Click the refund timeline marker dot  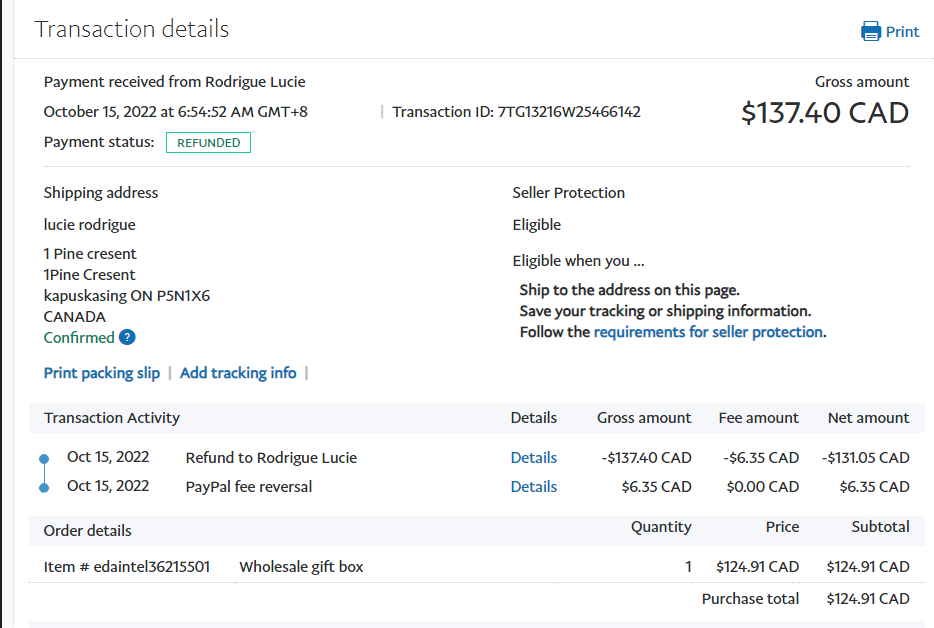coord(43,459)
